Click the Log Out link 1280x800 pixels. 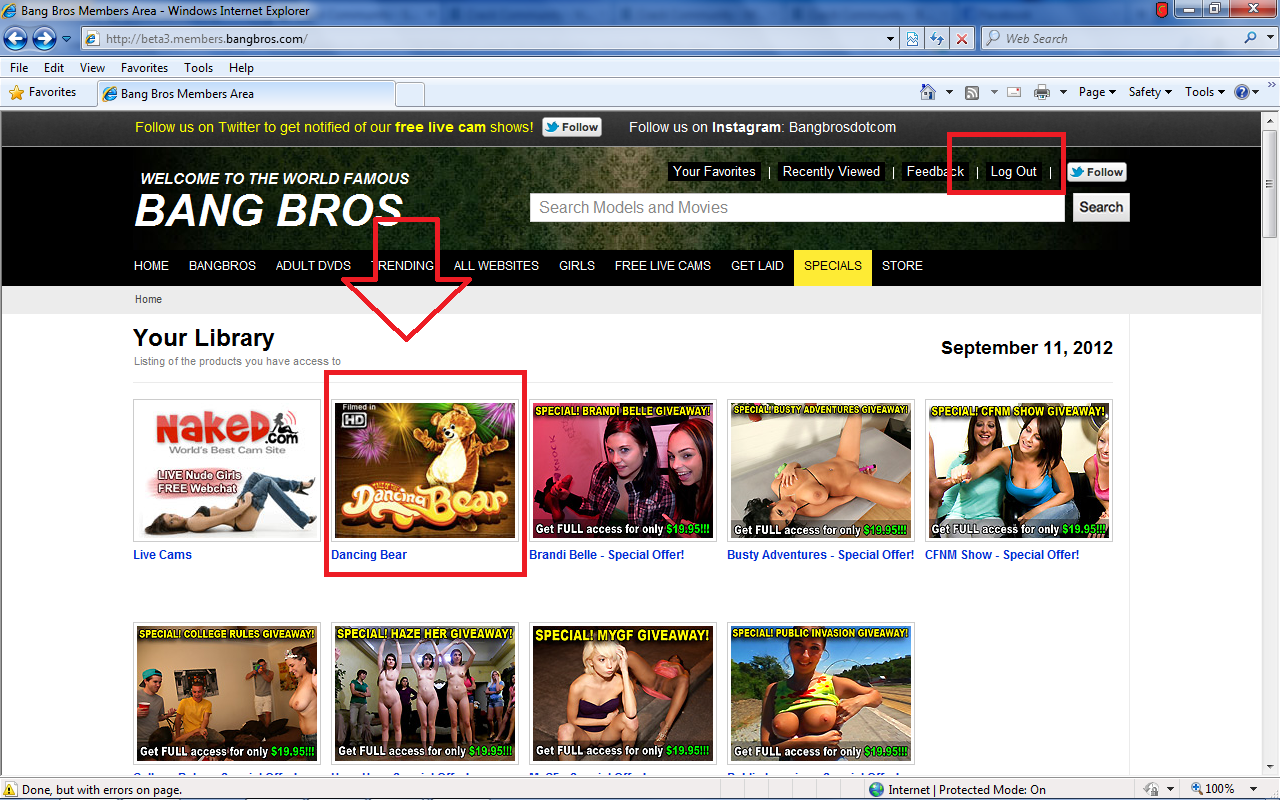(1013, 172)
